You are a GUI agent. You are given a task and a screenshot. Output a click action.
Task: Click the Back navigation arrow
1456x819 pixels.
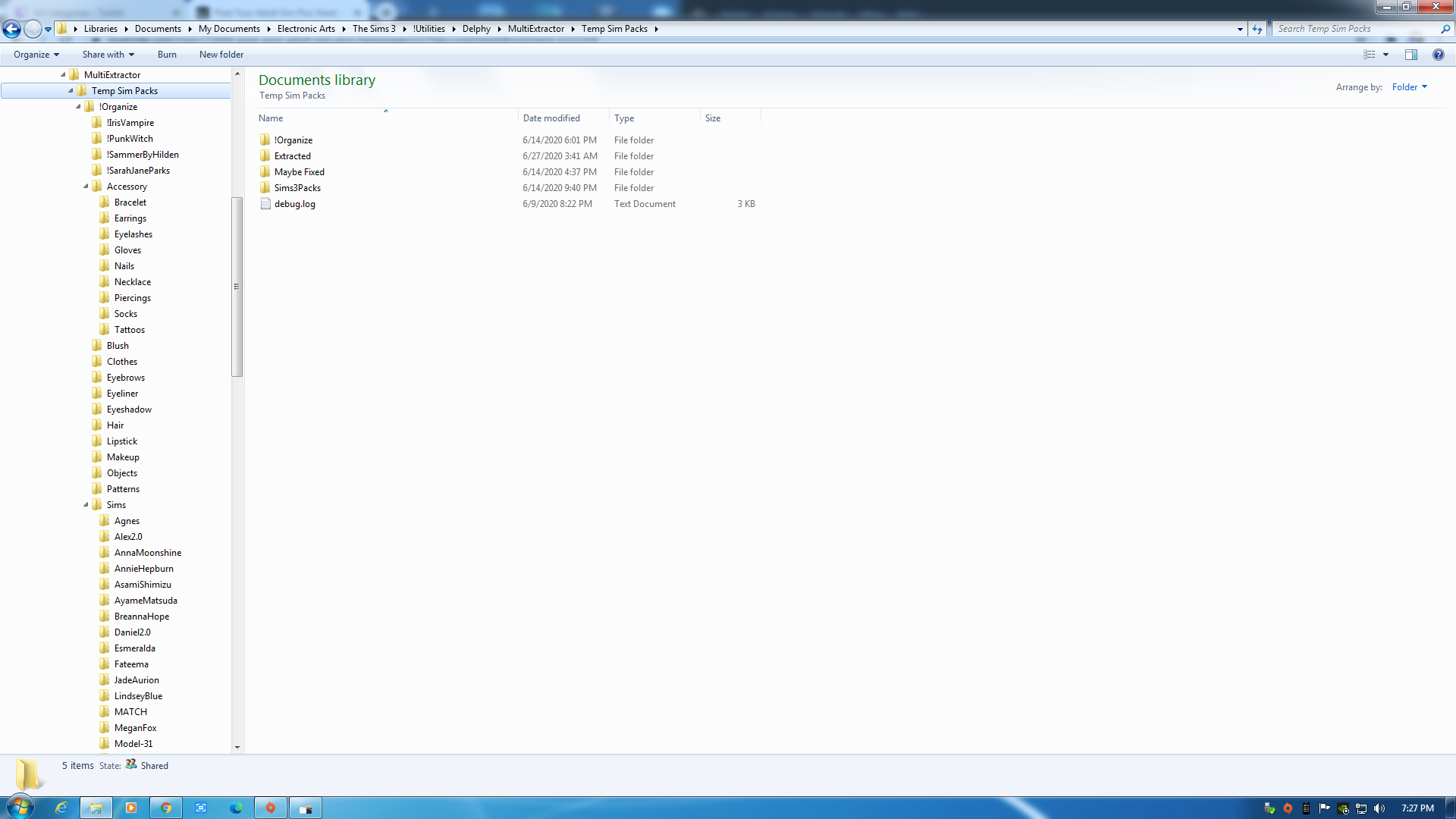click(12, 29)
